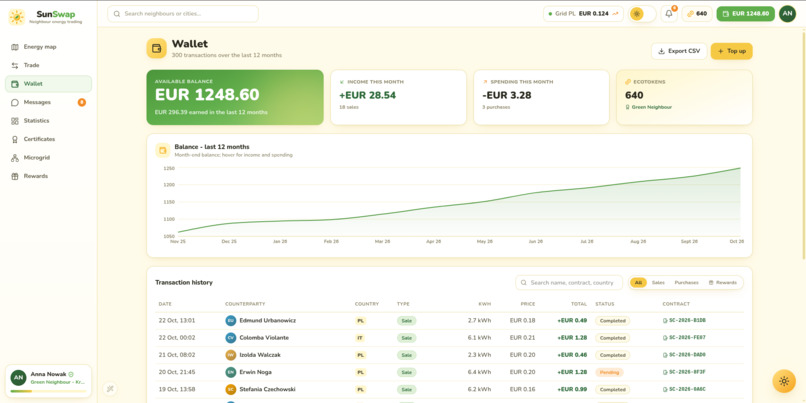This screenshot has height=403, width=806.
Task: Click Izolda Walczak avatar icon
Action: tap(231, 355)
